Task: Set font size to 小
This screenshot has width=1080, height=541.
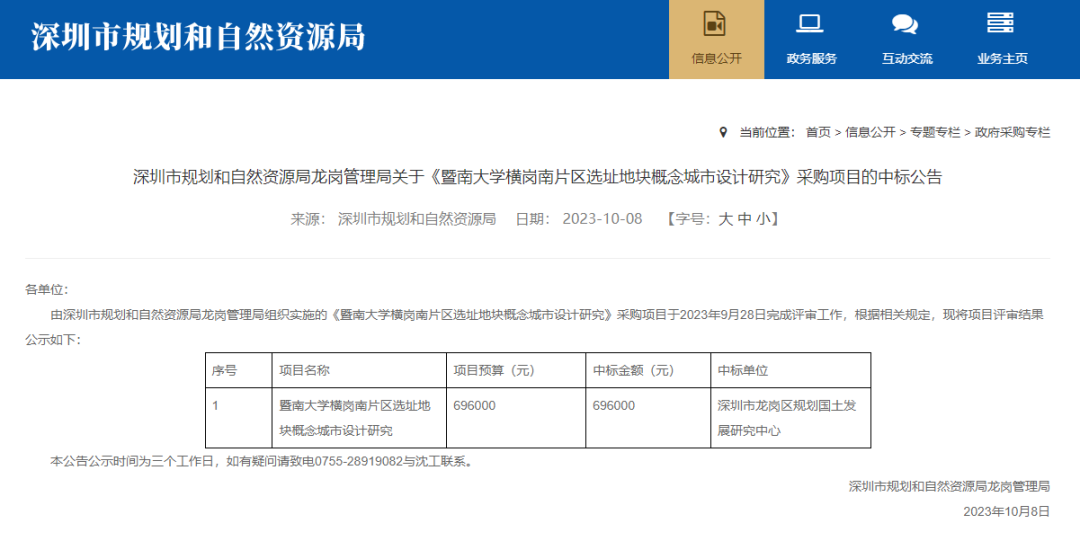Action: pos(763,219)
